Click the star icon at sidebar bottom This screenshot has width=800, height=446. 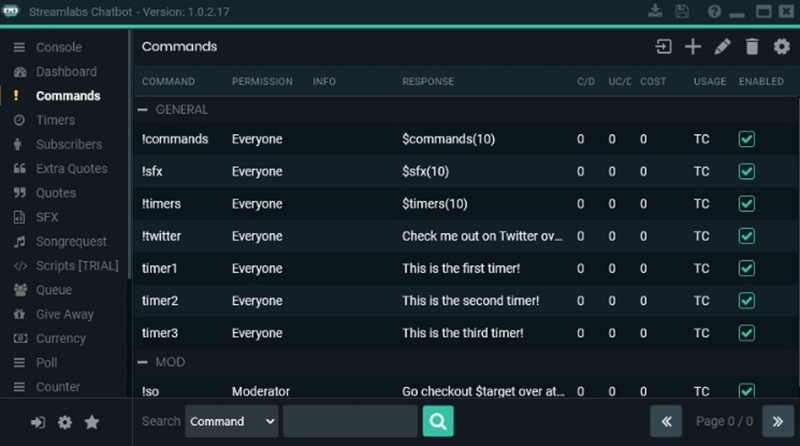(92, 422)
